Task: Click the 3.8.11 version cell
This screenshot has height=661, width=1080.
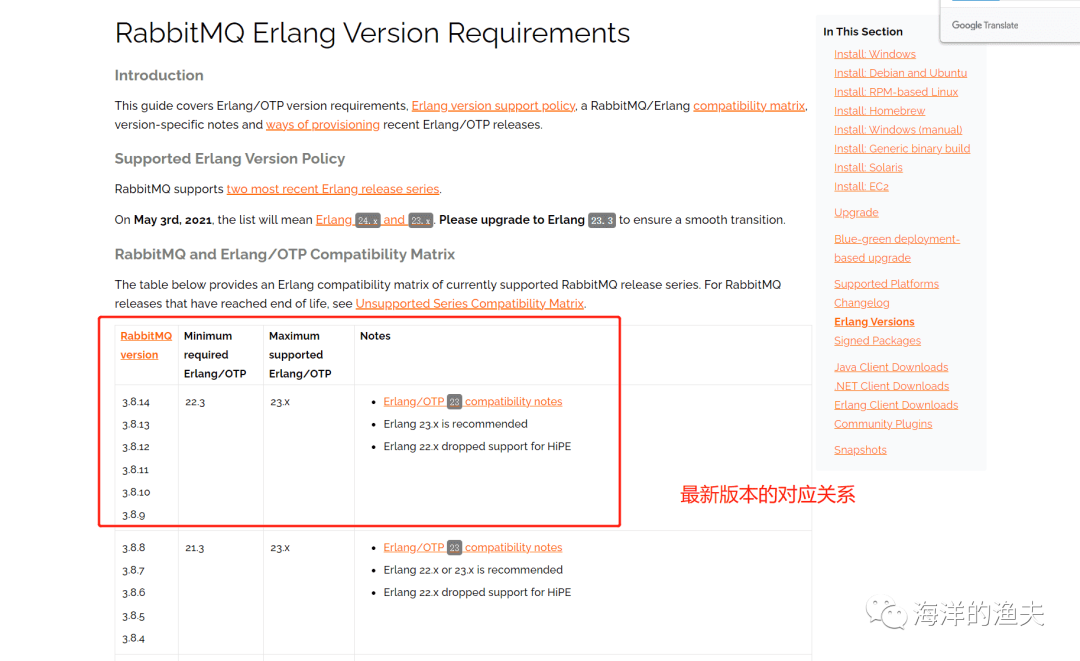Action: (x=136, y=470)
